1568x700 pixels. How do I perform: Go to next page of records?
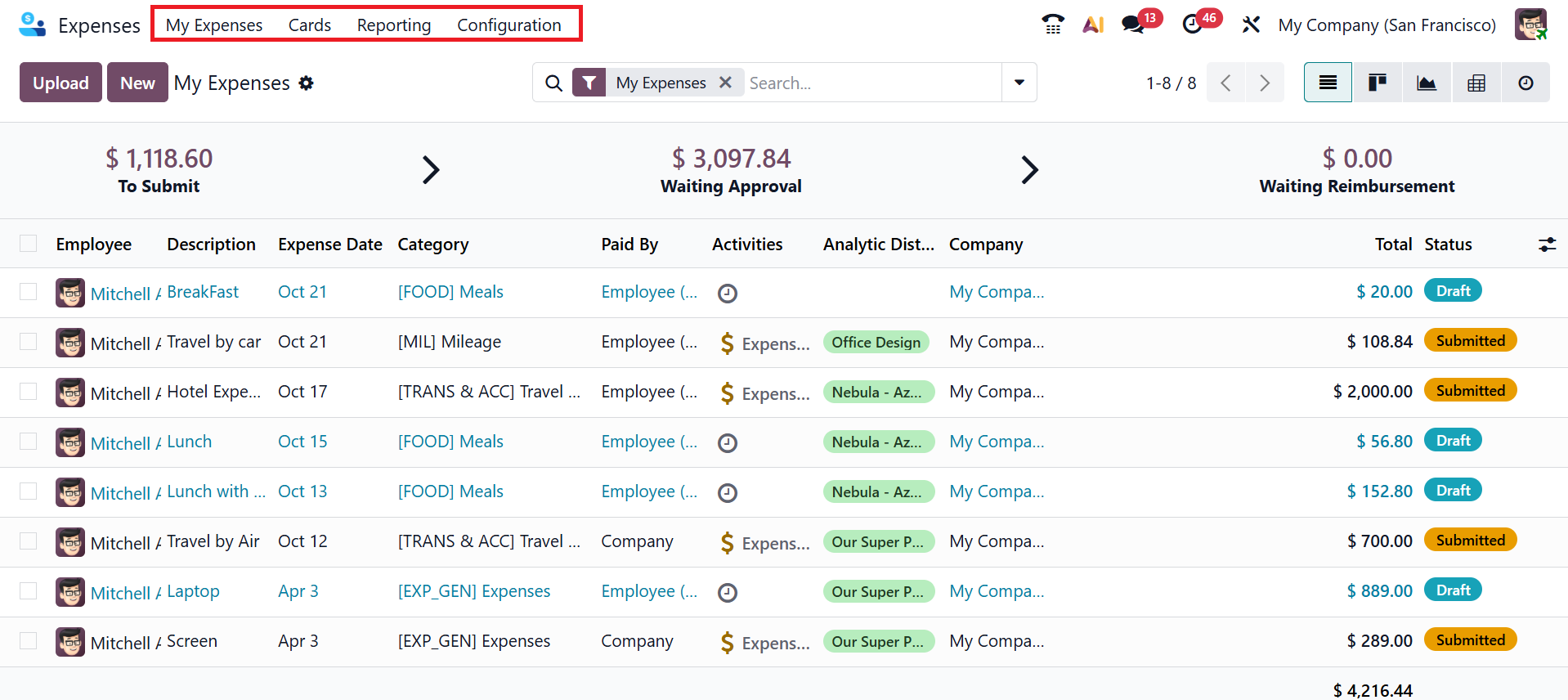coord(1265,83)
